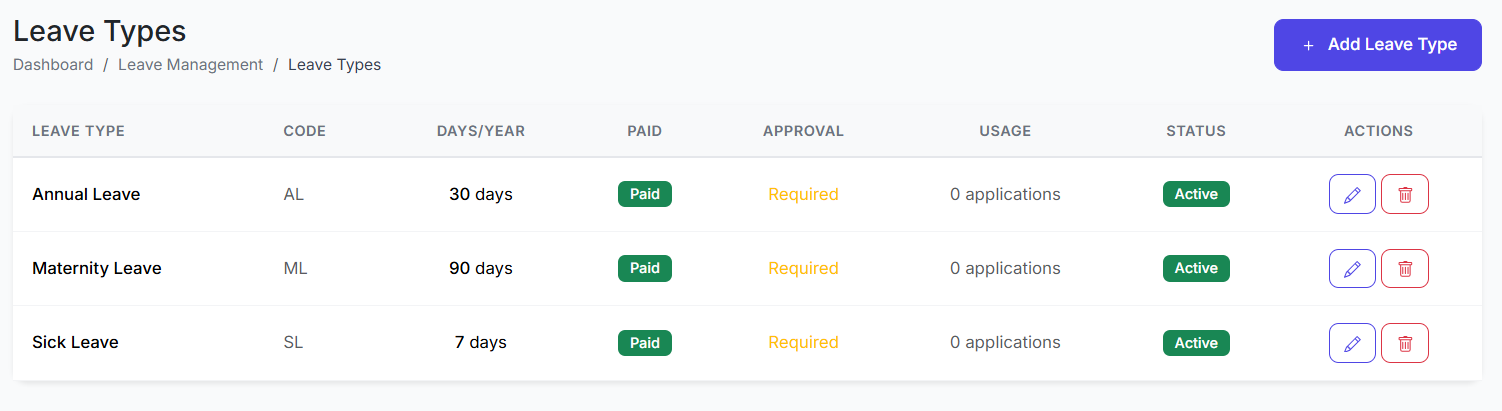Click the Paid badge for Annual Leave
The height and width of the screenshot is (411, 1502).
coord(644,194)
